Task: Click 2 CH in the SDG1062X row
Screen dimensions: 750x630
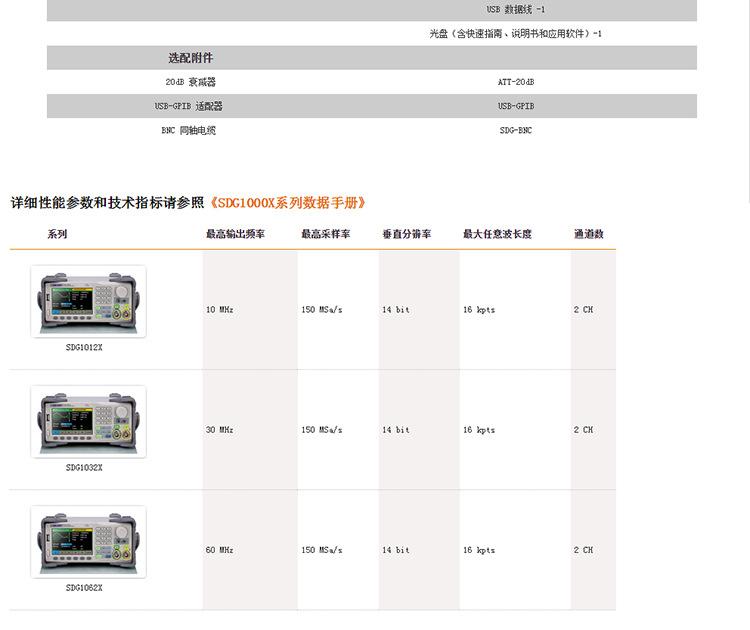Action: [x=584, y=550]
